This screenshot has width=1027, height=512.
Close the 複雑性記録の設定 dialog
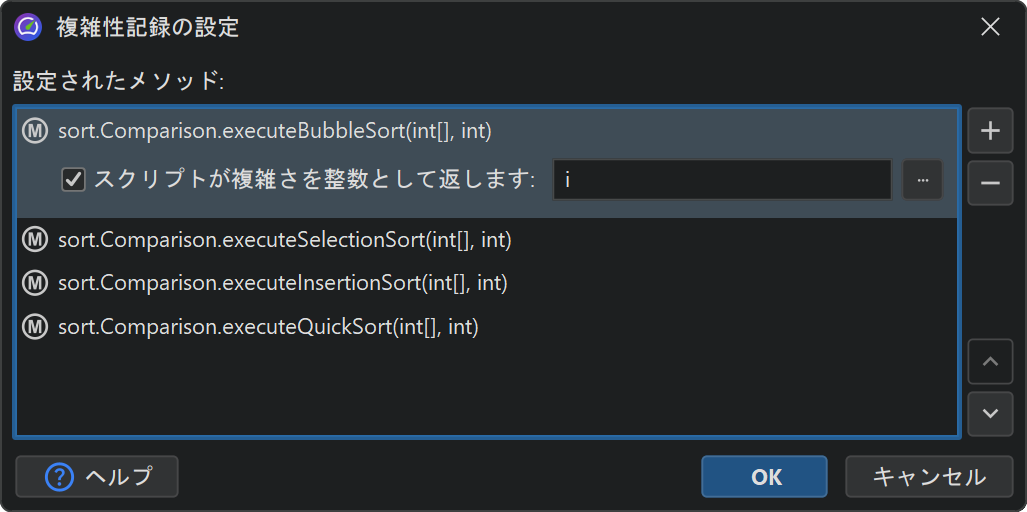[x=990, y=27]
